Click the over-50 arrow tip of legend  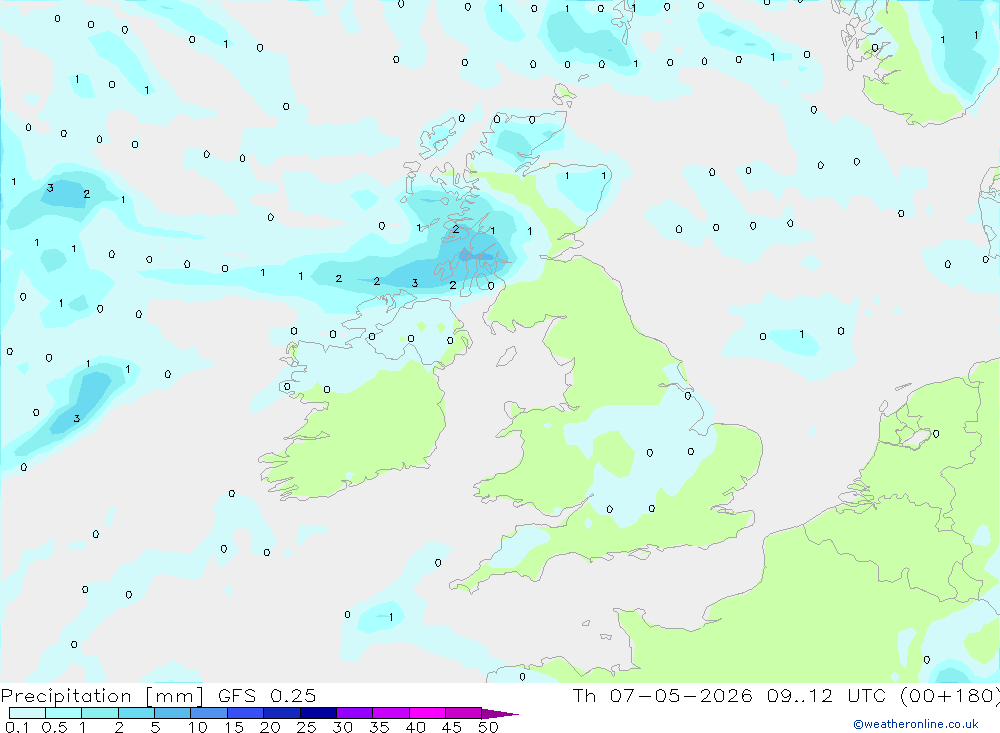(x=501, y=714)
